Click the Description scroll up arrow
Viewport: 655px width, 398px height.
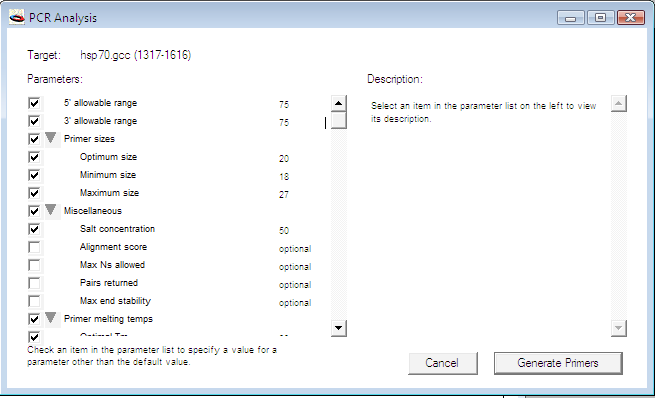619,103
